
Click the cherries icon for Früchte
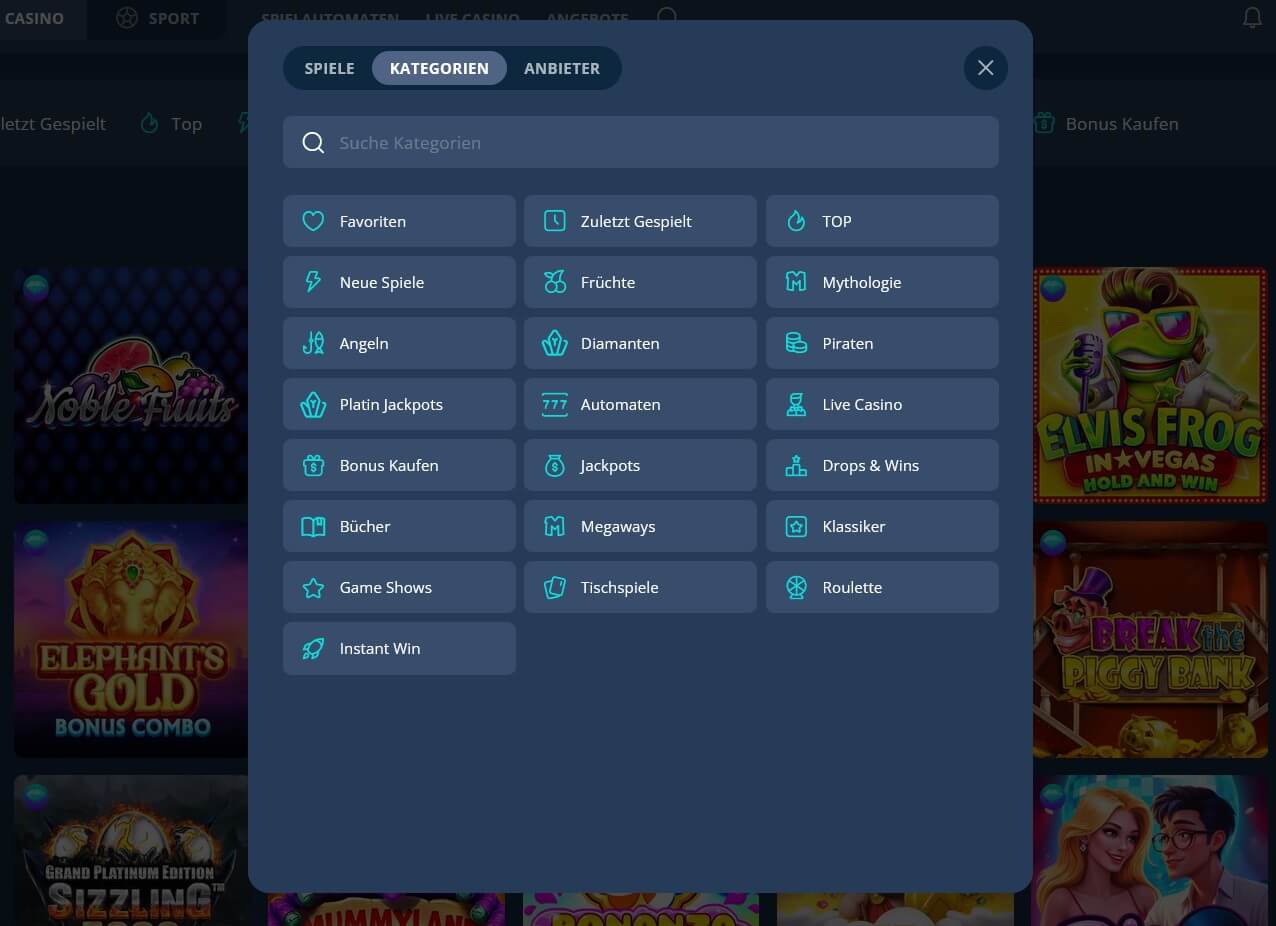(555, 282)
